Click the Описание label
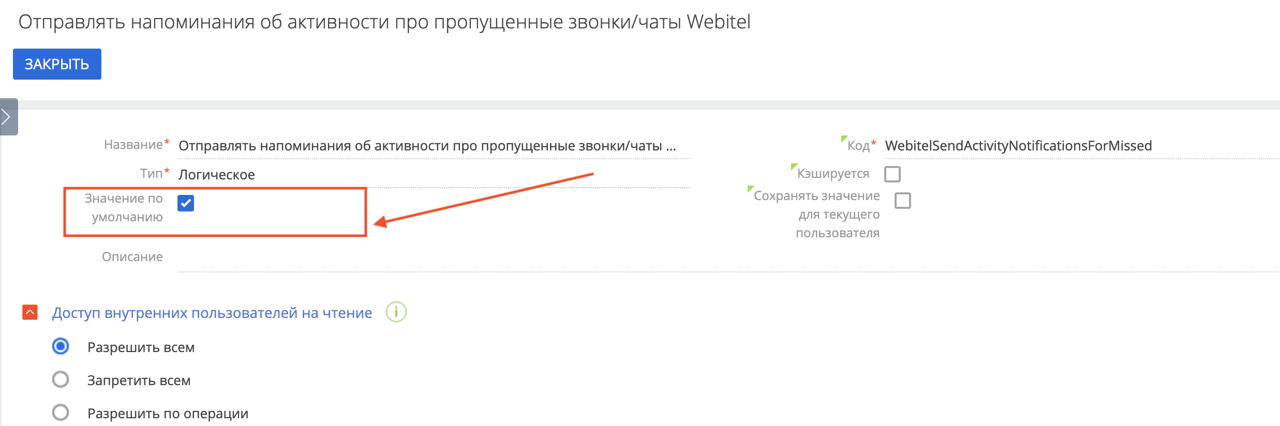 (x=132, y=257)
